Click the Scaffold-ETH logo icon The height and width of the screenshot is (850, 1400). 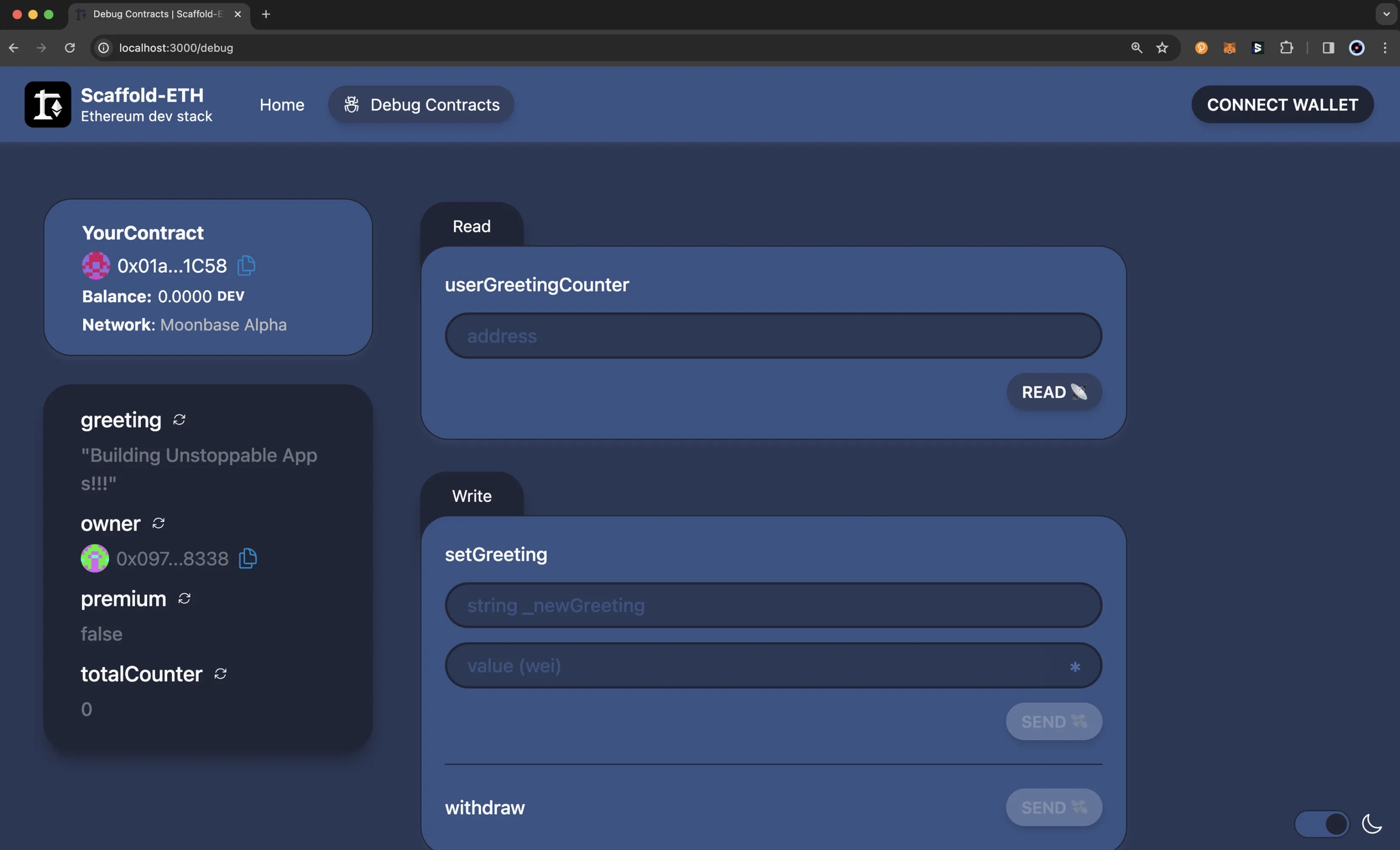tap(47, 105)
